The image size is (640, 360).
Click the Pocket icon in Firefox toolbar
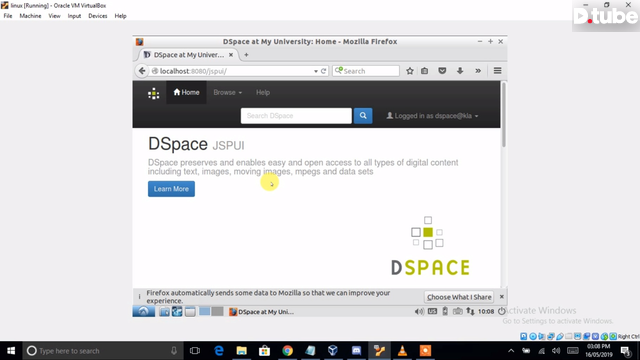(x=442, y=71)
